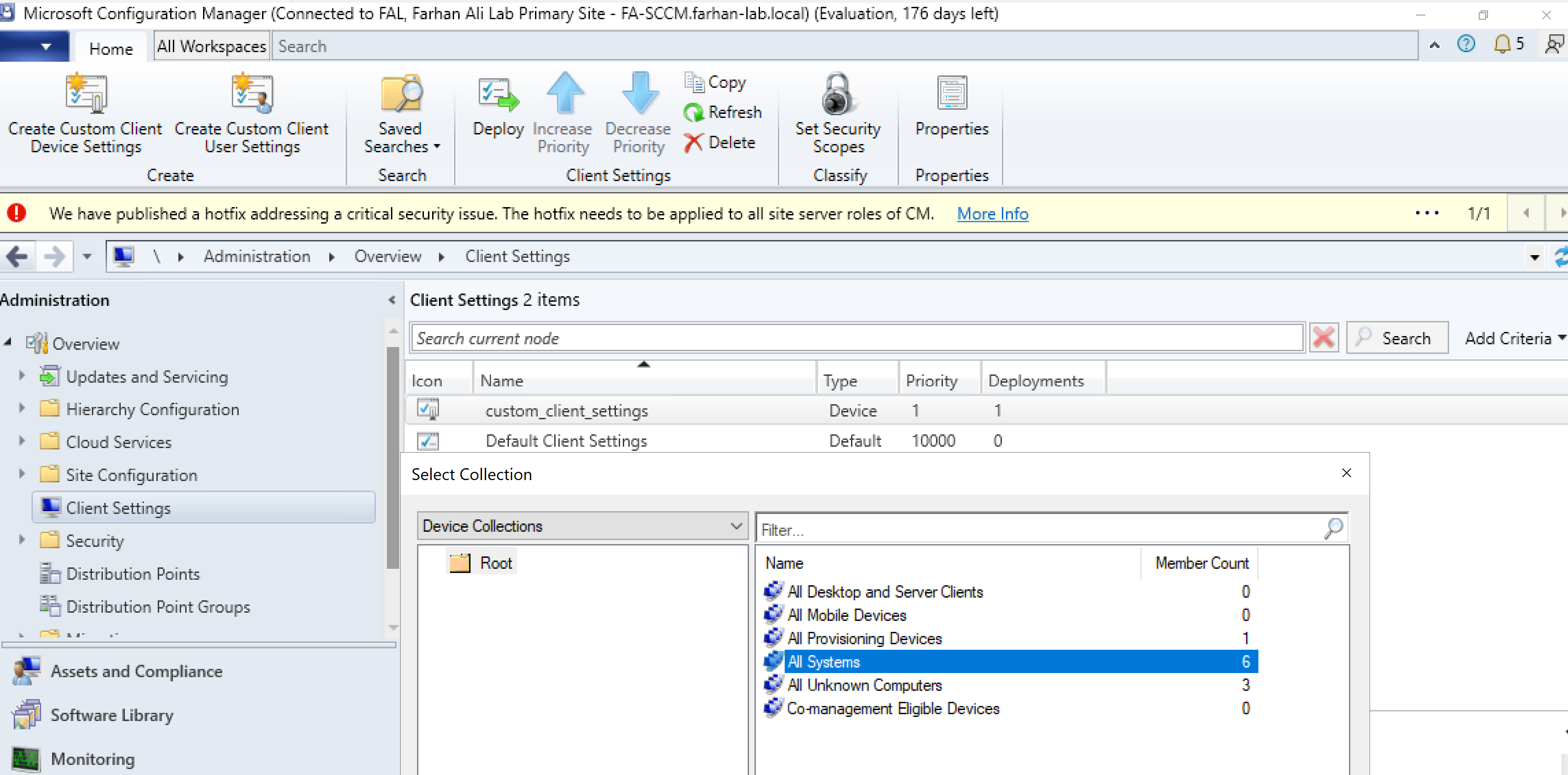Click Create Custom Client User Settings icon
Image resolution: width=1568 pixels, height=775 pixels.
click(x=252, y=94)
